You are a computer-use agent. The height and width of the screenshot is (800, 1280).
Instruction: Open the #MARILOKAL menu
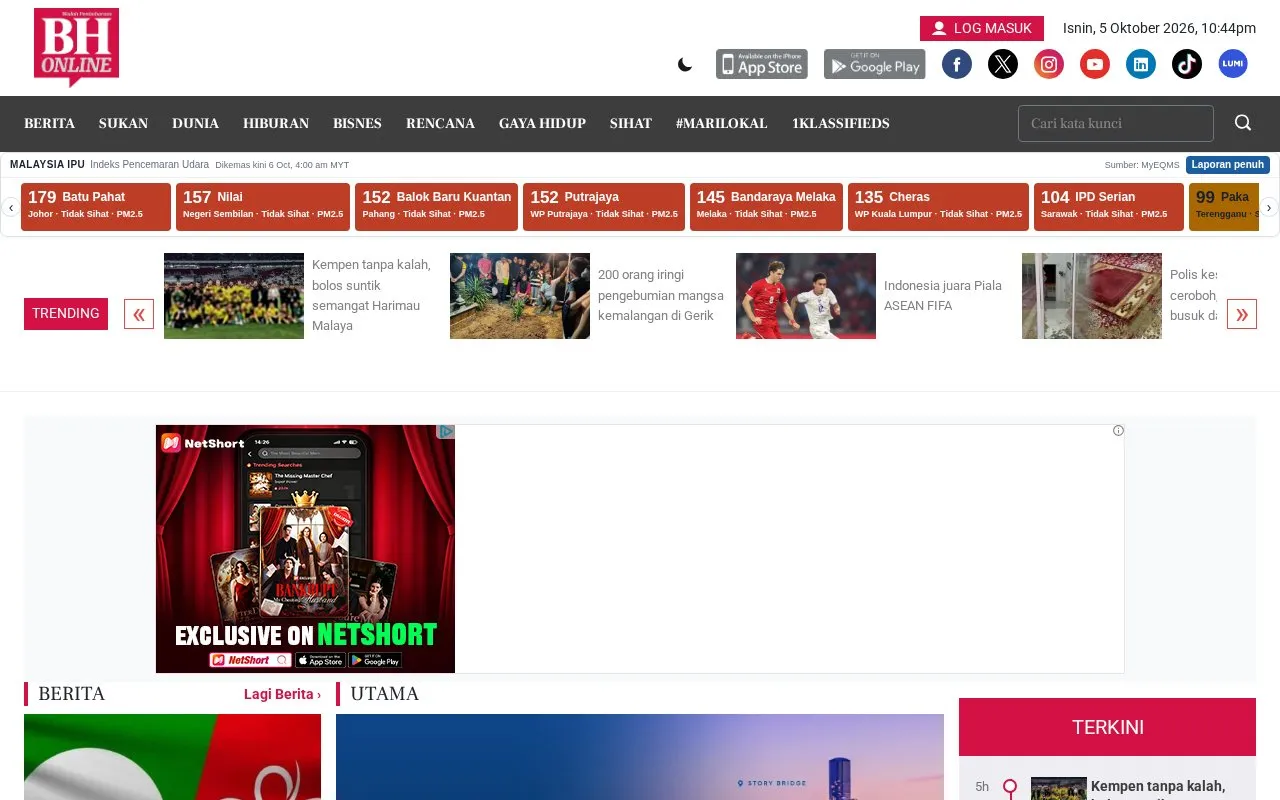tap(722, 124)
